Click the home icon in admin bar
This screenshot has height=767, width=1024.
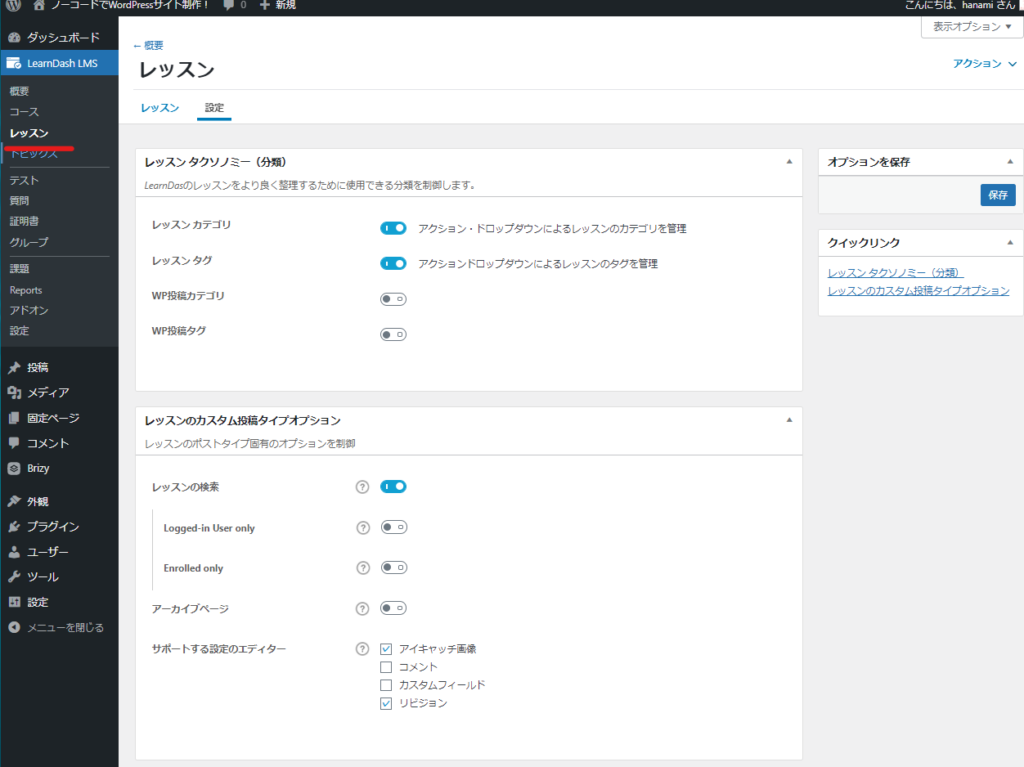click(x=39, y=5)
